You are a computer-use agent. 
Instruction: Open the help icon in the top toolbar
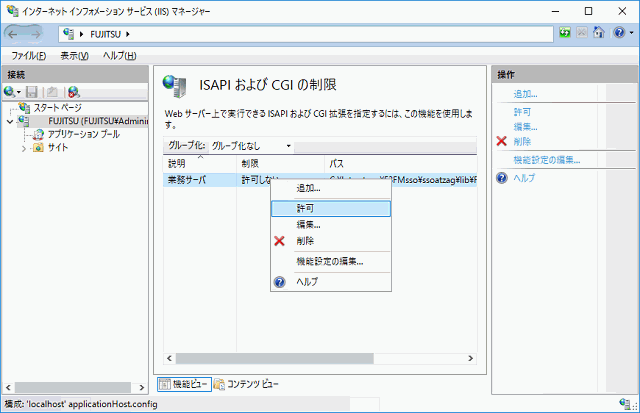coord(619,33)
